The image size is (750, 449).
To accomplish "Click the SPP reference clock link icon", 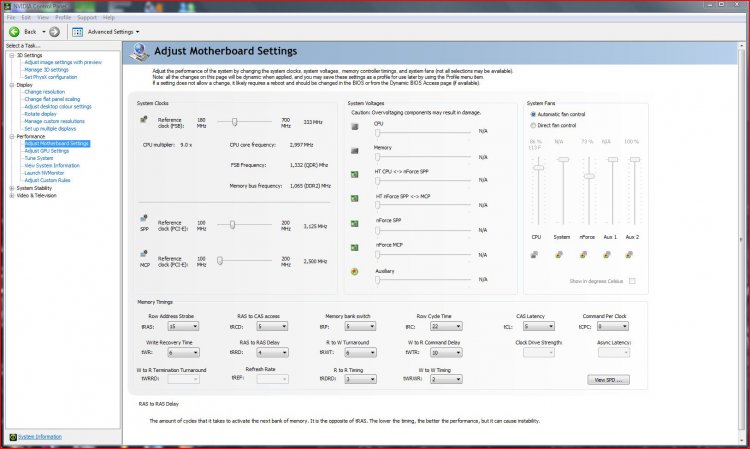I will [143, 219].
